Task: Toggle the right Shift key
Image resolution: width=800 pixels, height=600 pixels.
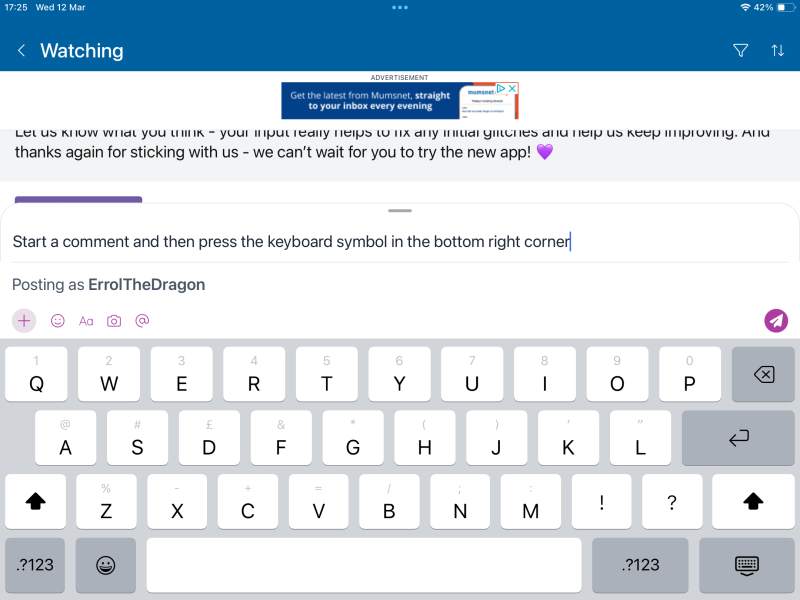Action: pyautogui.click(x=753, y=502)
